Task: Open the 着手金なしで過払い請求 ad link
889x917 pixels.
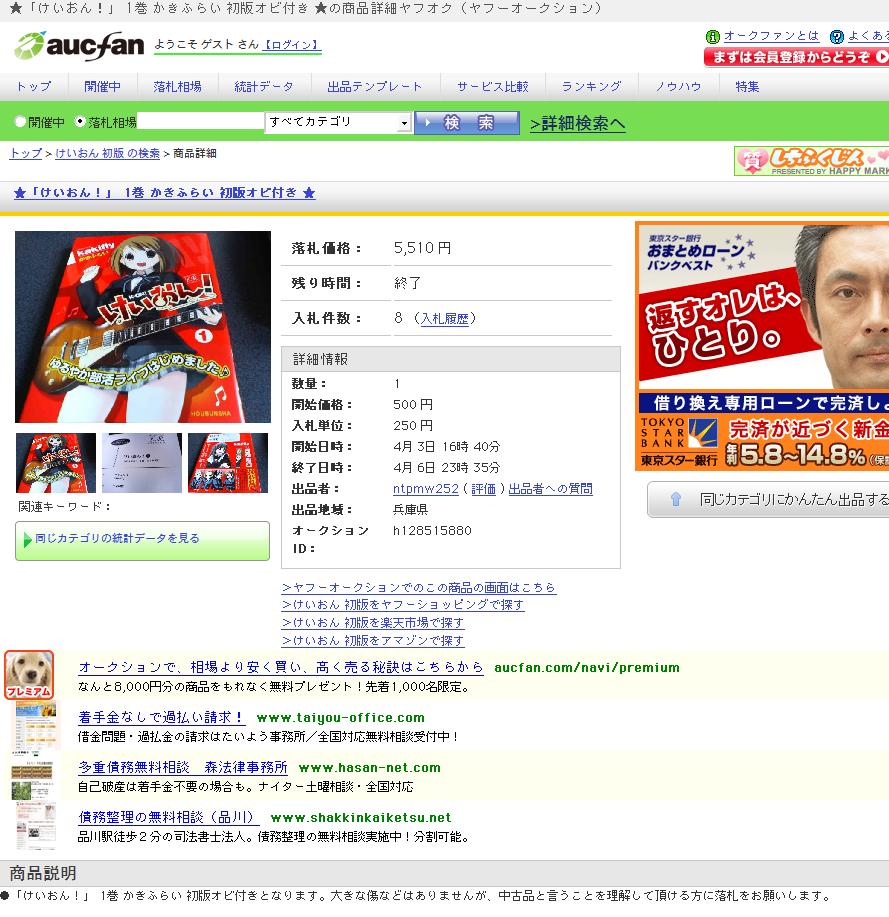Action: [161, 718]
